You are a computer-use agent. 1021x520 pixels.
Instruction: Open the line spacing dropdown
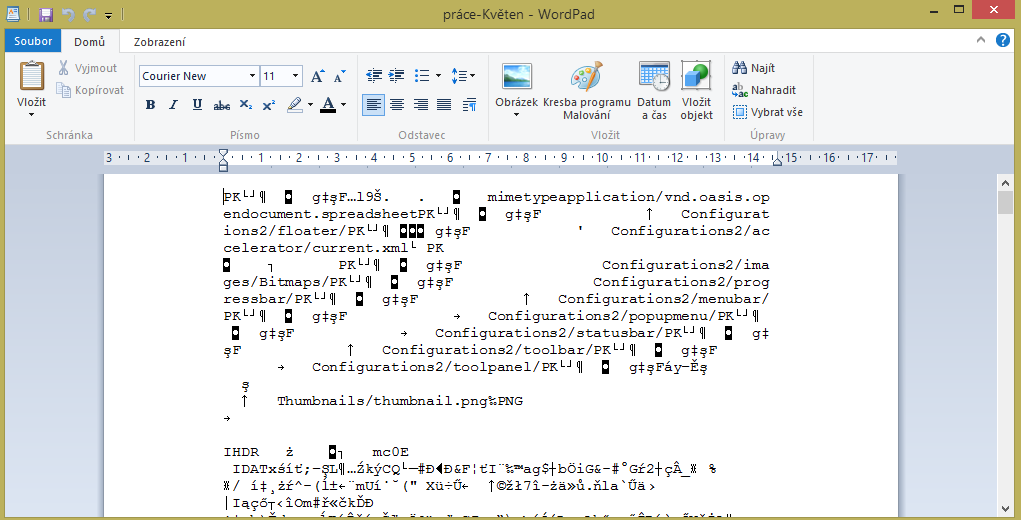(x=463, y=76)
